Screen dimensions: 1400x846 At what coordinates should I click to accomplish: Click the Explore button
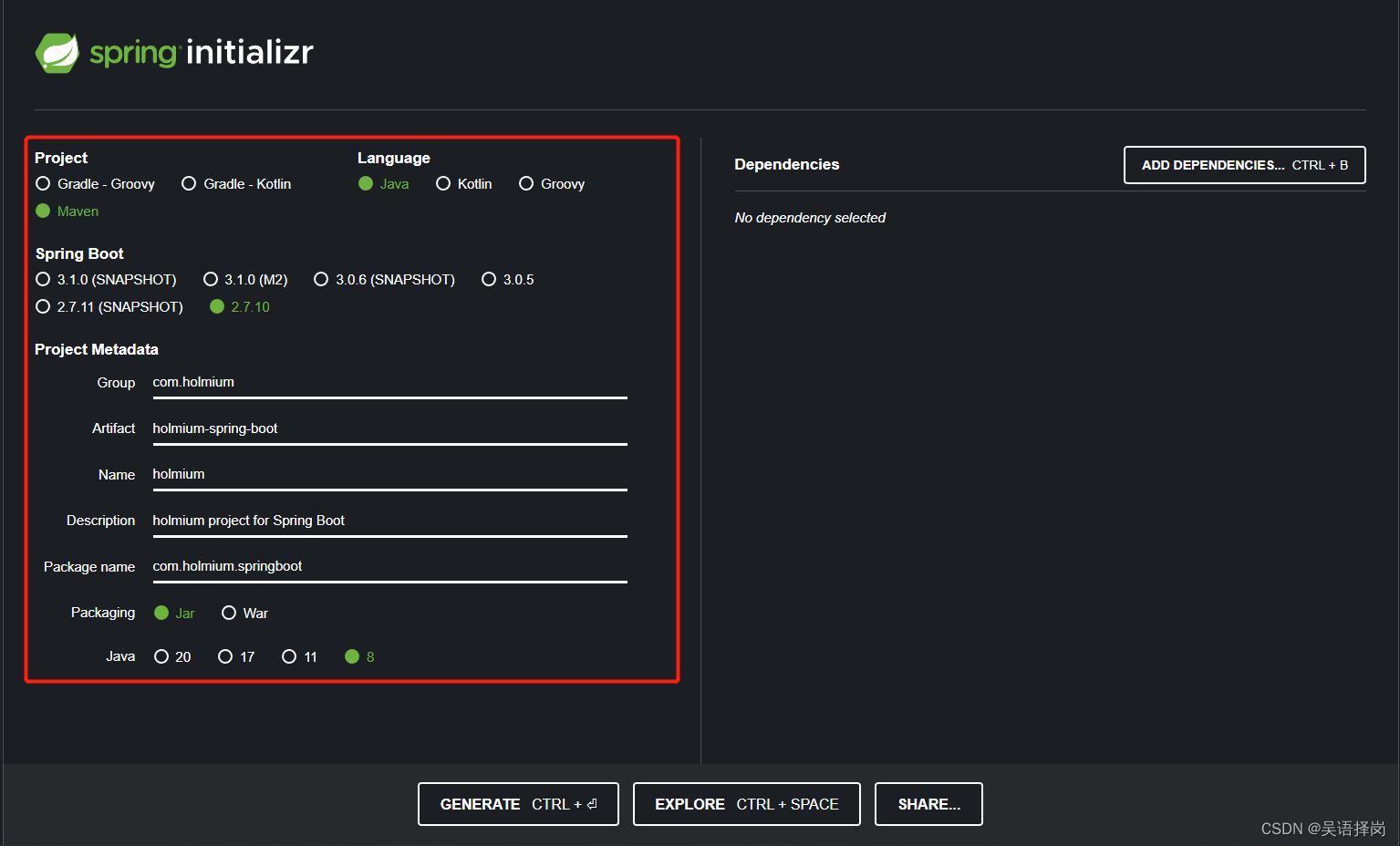pyautogui.click(x=746, y=804)
